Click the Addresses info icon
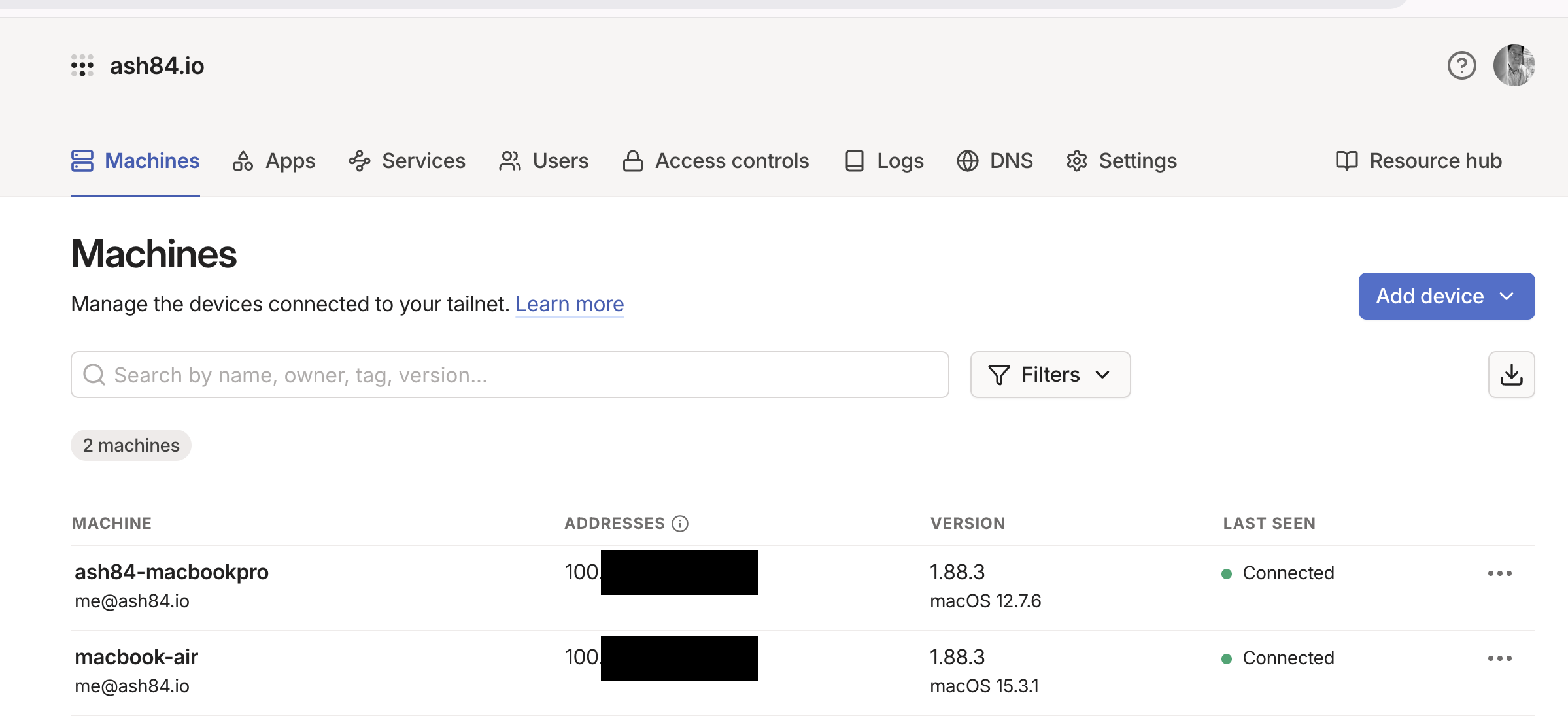This screenshot has width=1568, height=727. (680, 524)
